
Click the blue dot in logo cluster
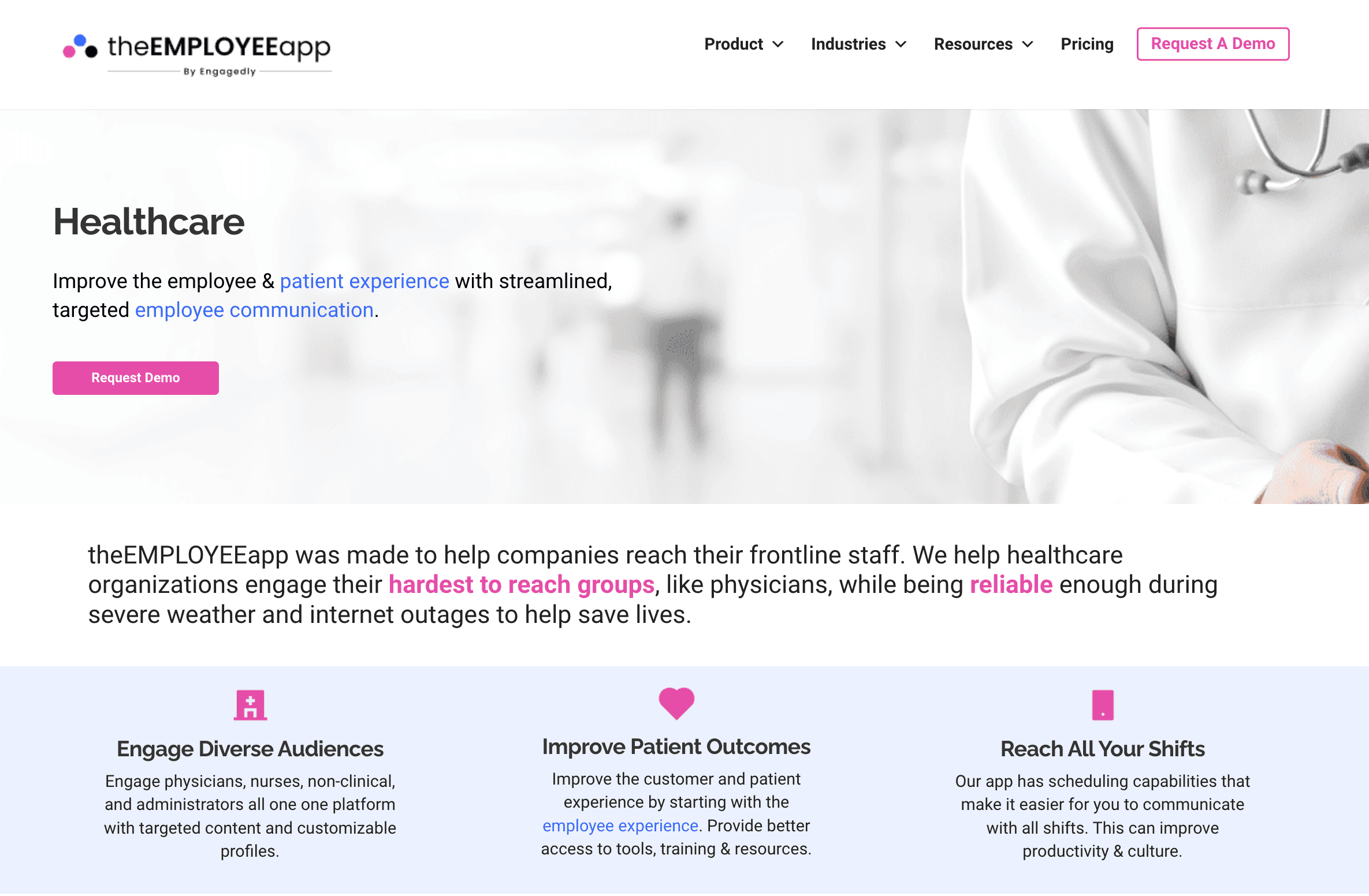point(80,37)
